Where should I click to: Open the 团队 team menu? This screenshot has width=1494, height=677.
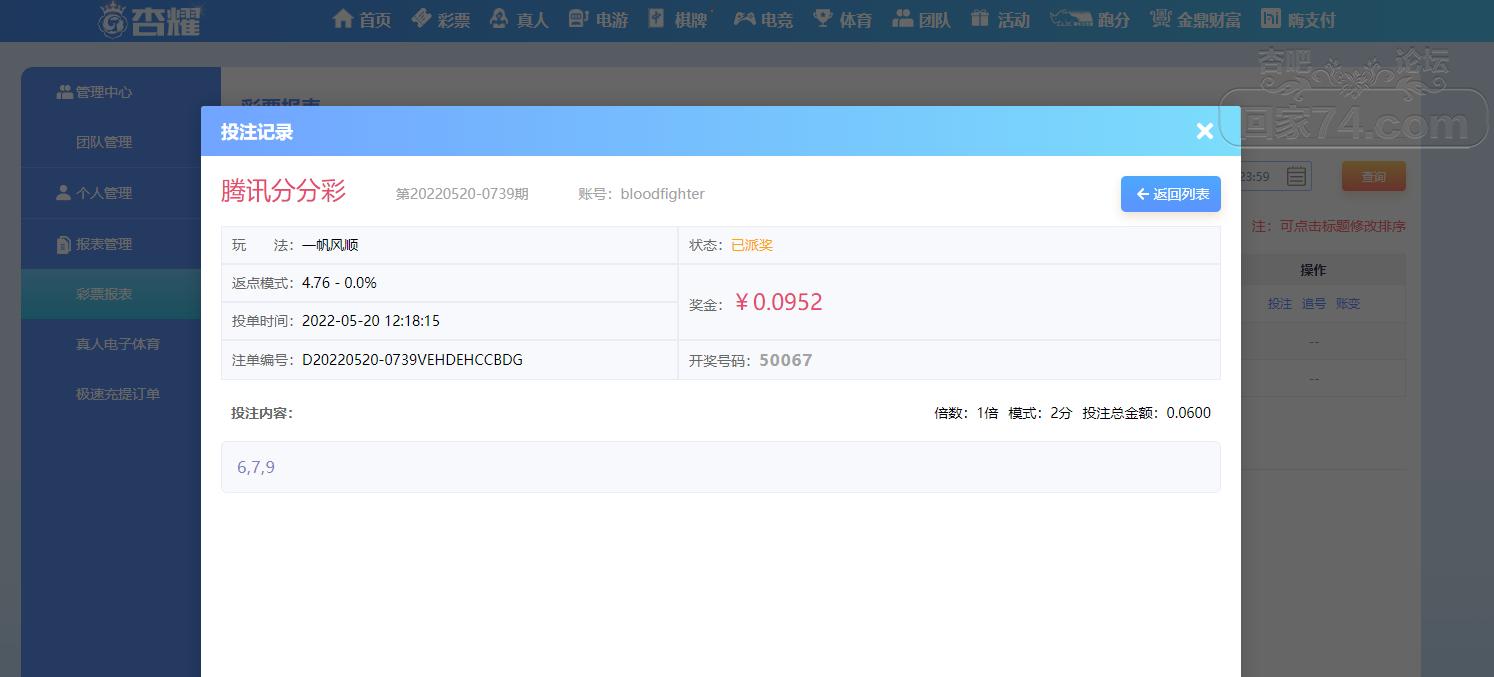click(x=921, y=19)
